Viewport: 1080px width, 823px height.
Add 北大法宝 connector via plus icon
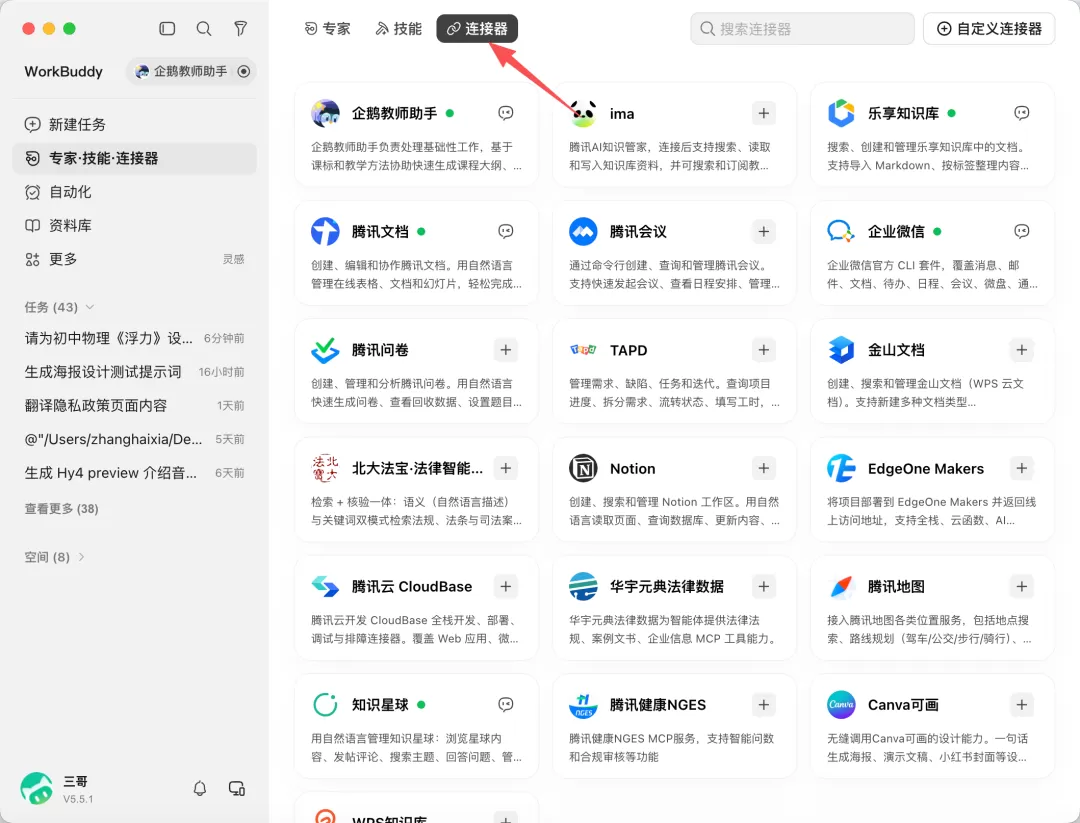(x=506, y=468)
